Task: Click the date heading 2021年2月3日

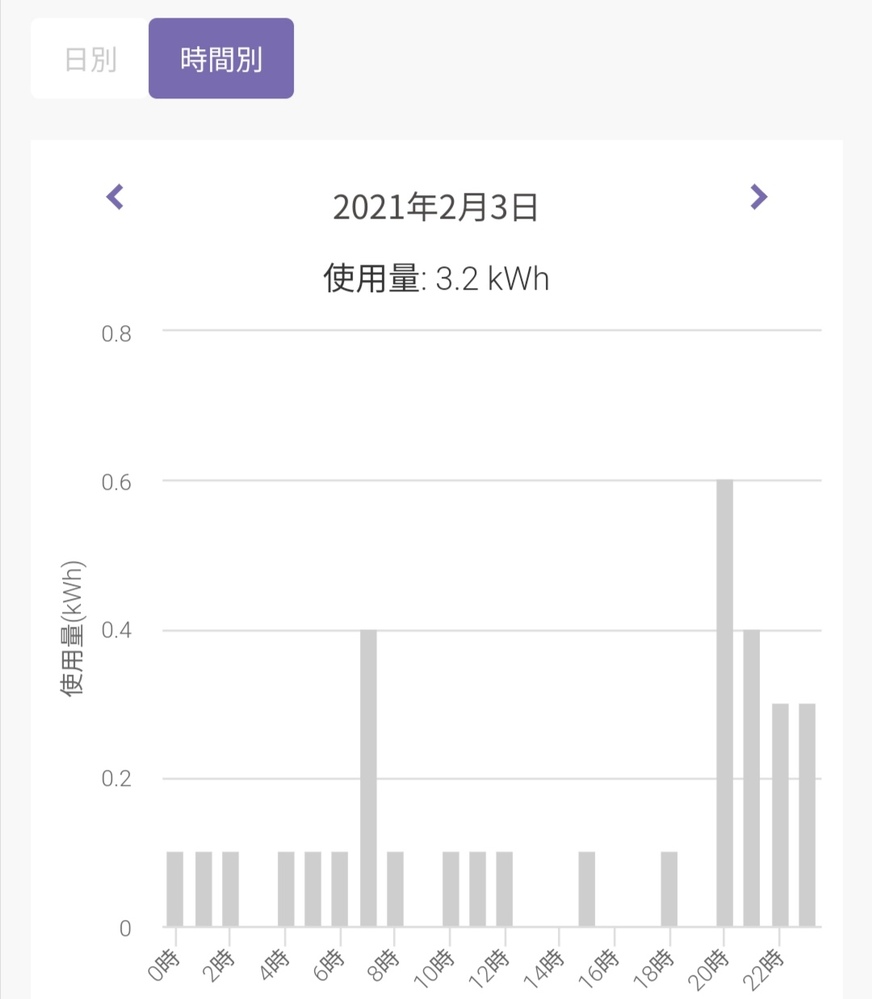Action: (436, 207)
